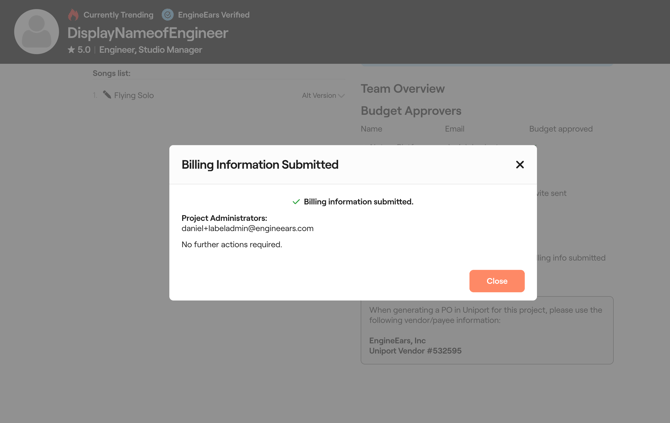Viewport: 670px width, 423px height.
Task: Click the Budget approved column header
Action: (560, 129)
